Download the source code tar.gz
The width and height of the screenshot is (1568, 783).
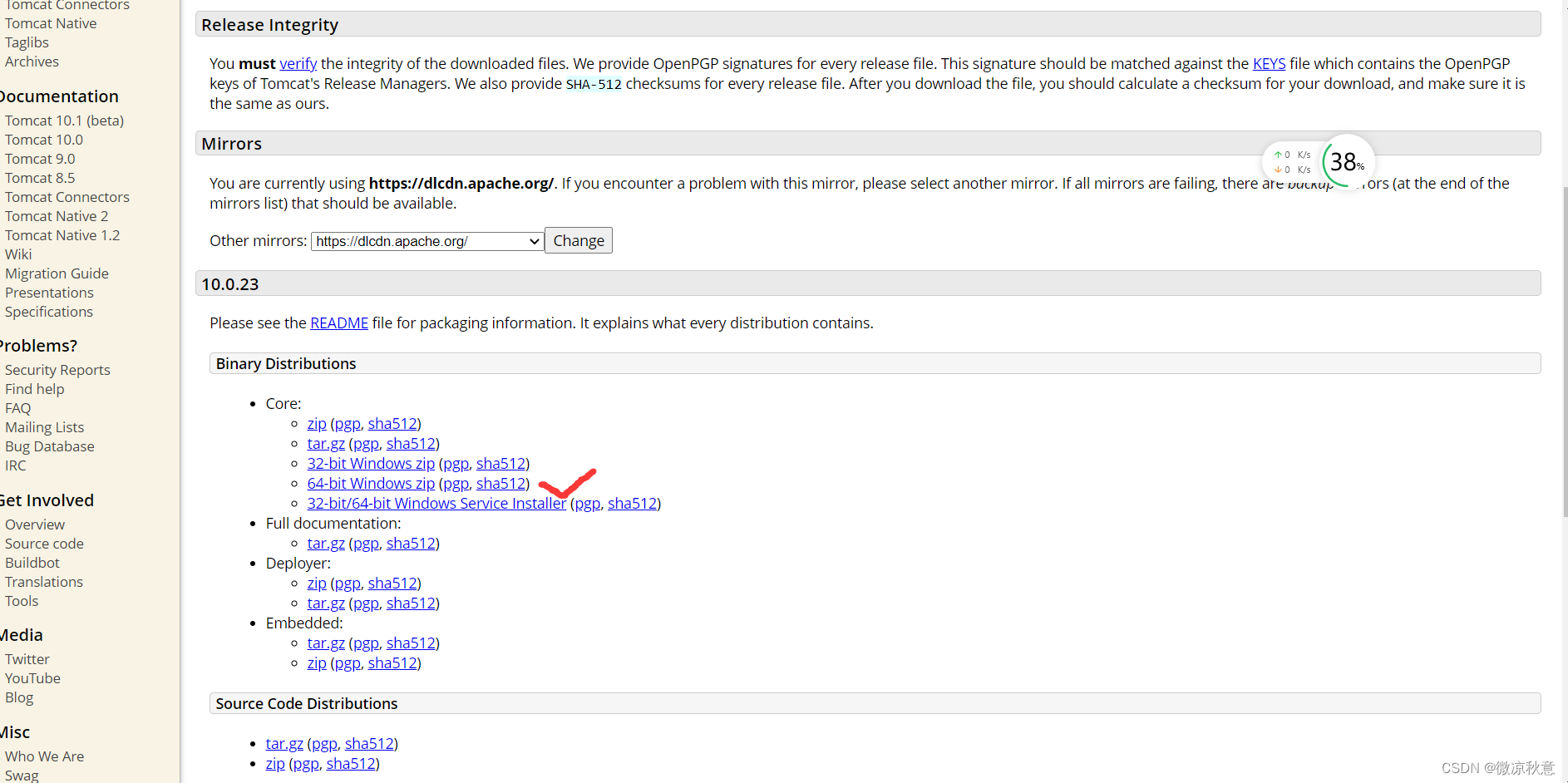(284, 744)
